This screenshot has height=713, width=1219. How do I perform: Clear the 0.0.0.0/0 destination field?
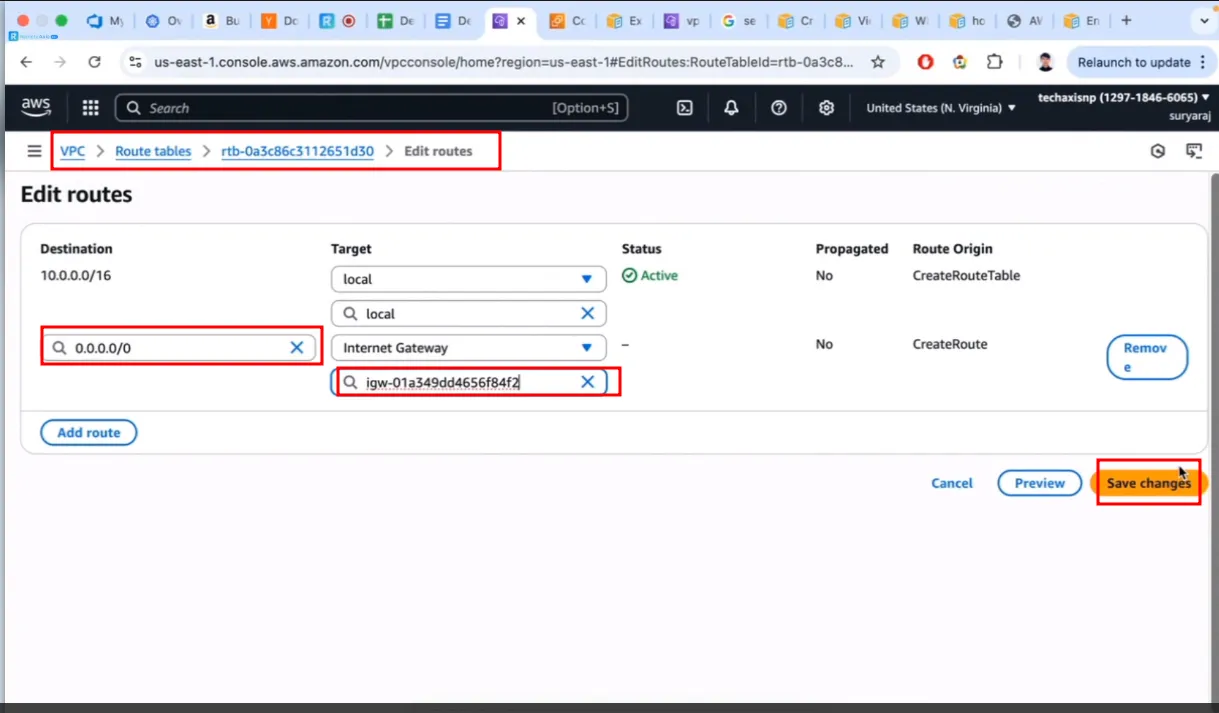pos(297,348)
